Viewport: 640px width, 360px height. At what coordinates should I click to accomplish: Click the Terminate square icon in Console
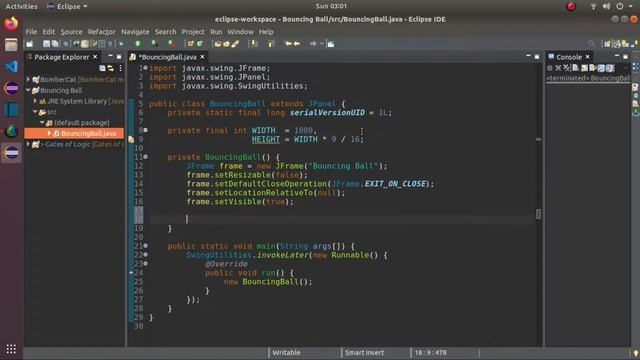550,68
